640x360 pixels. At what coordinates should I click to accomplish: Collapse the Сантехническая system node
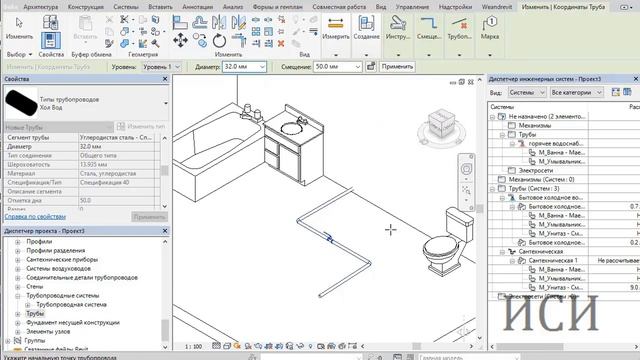tap(502, 251)
